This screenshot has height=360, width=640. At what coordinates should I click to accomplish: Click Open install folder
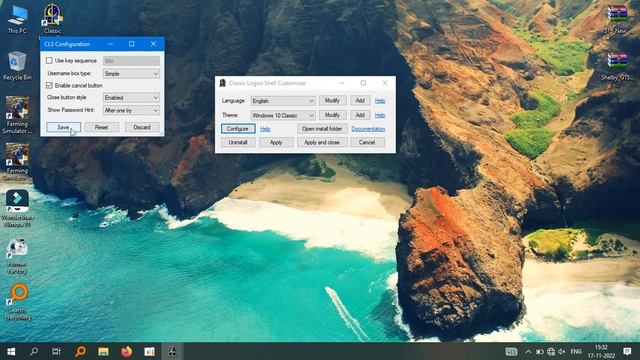pos(322,129)
